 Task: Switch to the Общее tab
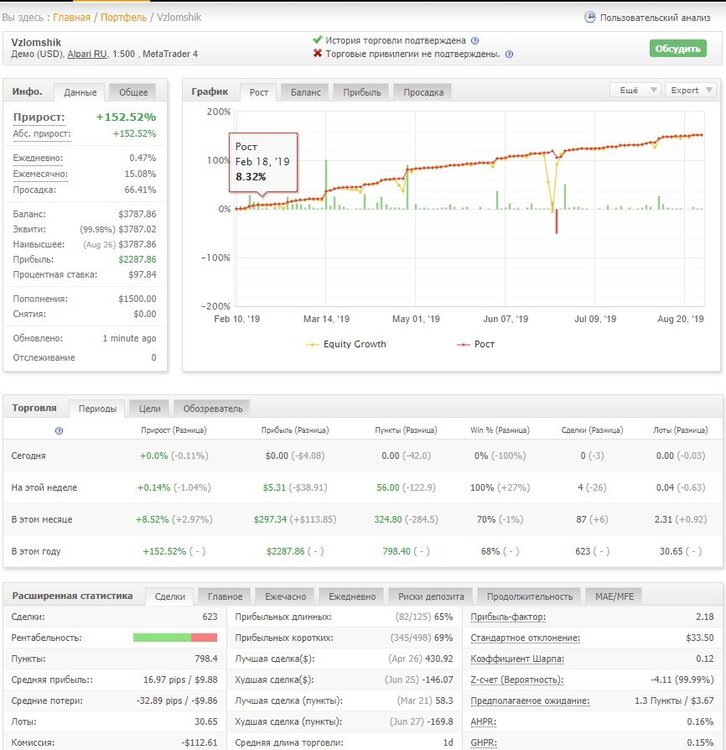pyautogui.click(x=133, y=92)
